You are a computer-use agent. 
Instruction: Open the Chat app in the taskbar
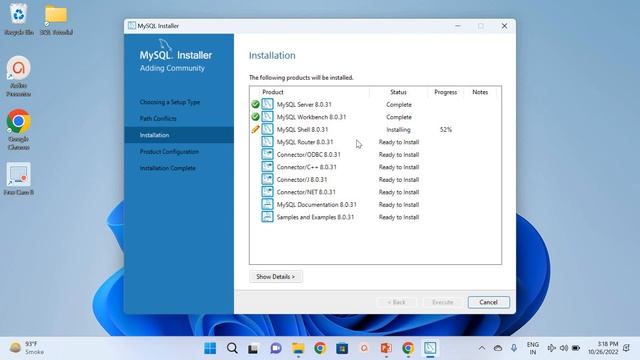(276, 348)
